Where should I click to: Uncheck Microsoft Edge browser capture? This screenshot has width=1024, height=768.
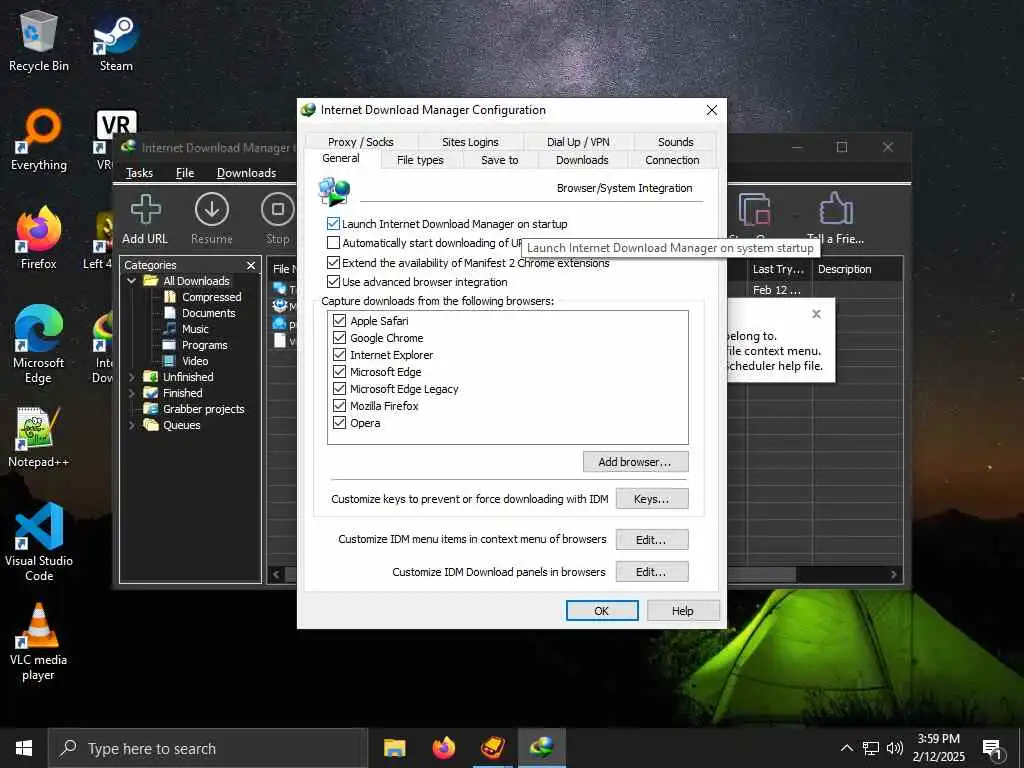339,372
